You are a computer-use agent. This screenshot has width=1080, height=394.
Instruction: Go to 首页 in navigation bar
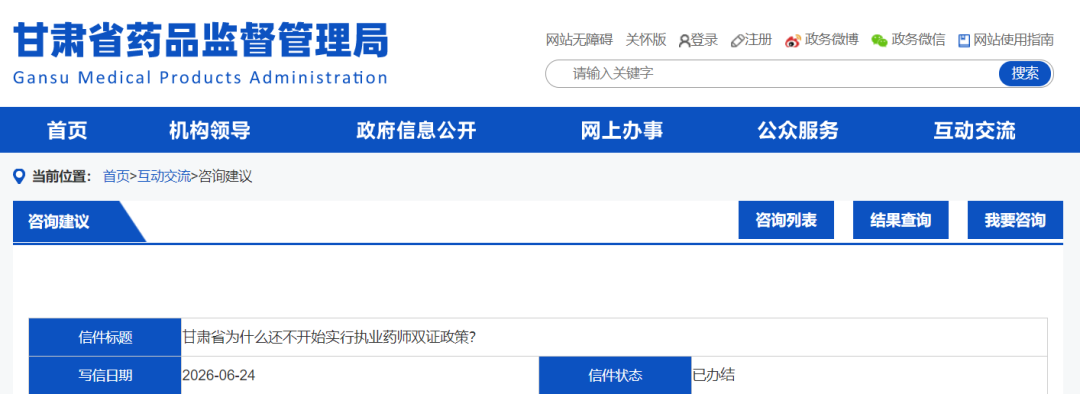[x=67, y=130]
